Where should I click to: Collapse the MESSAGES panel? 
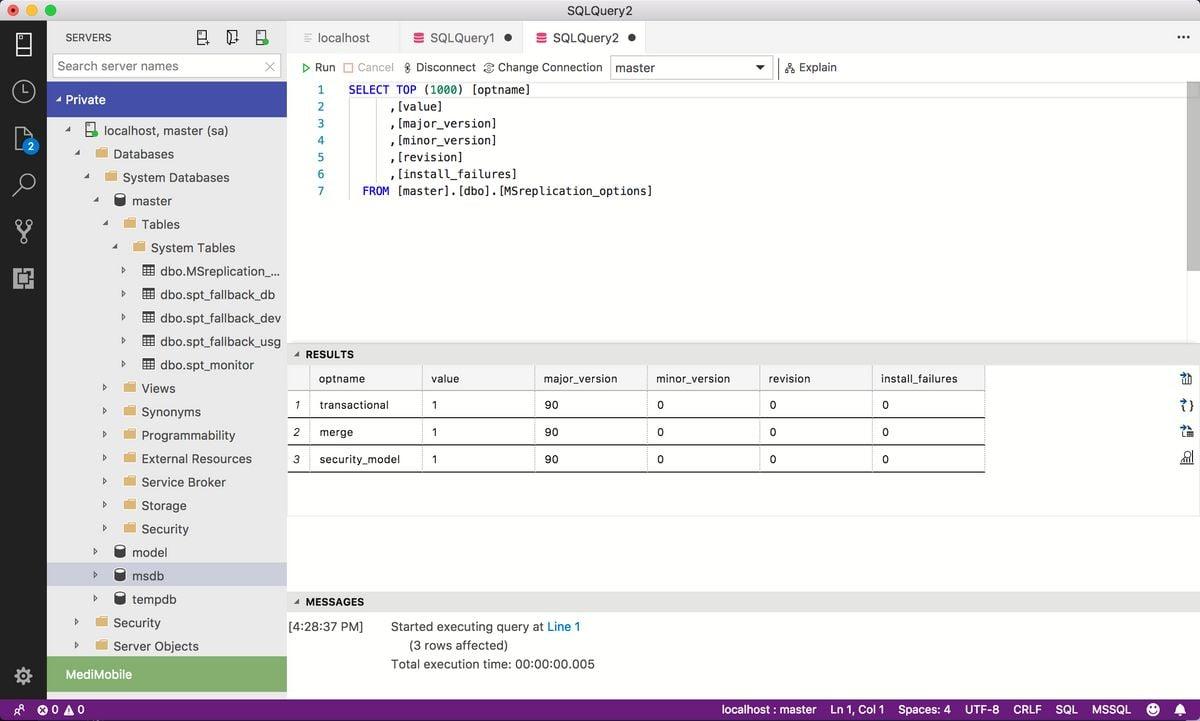[x=297, y=602]
